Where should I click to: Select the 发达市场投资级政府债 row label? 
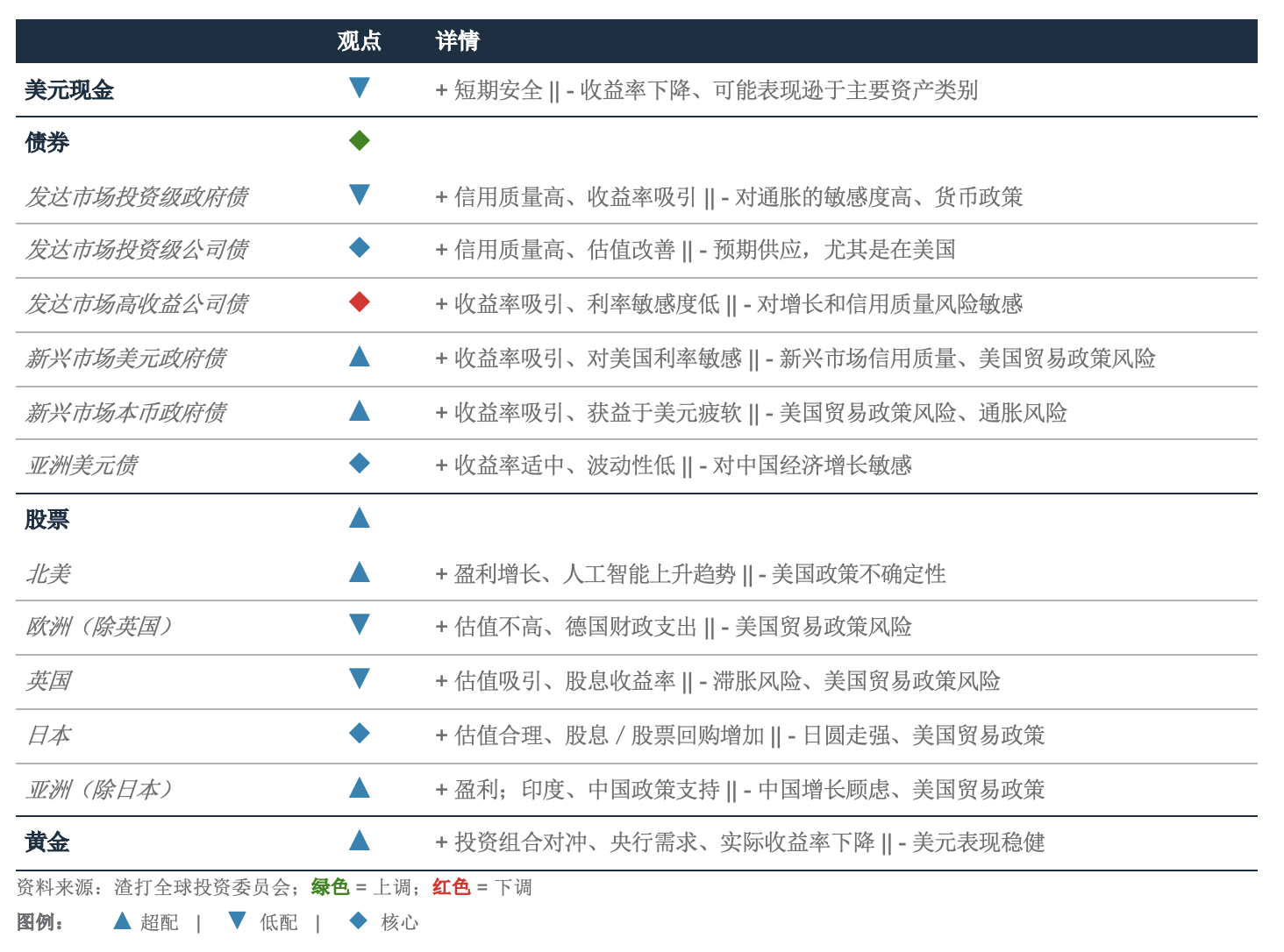click(x=136, y=196)
